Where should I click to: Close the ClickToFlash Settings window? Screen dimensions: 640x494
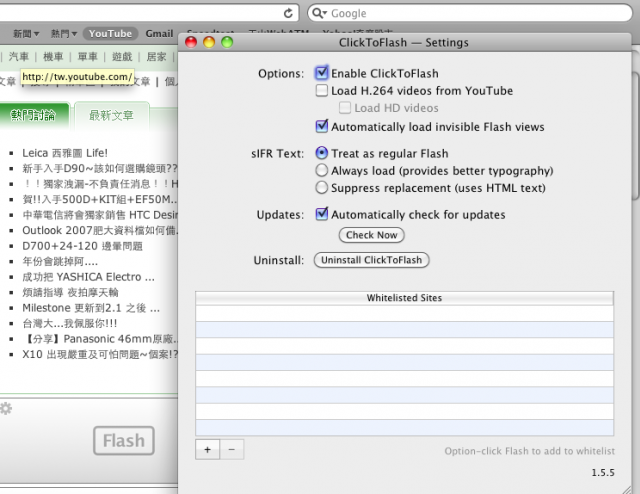pos(191,42)
